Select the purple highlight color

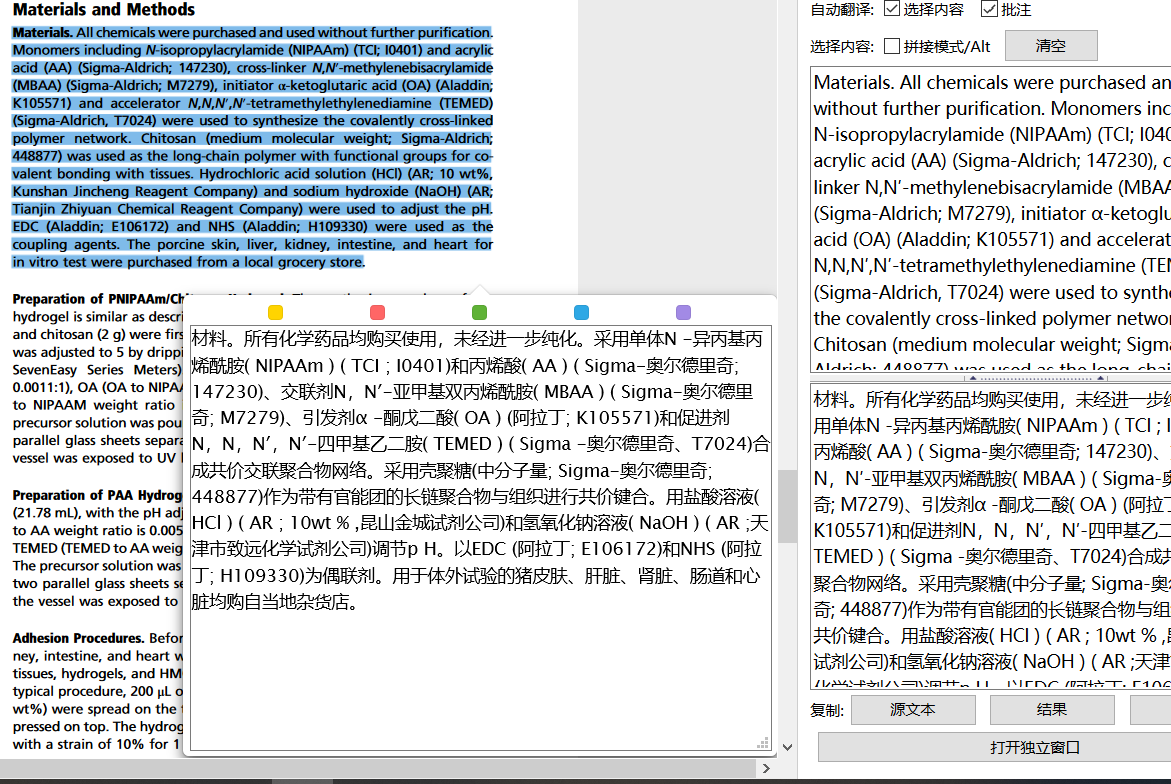[x=682, y=312]
